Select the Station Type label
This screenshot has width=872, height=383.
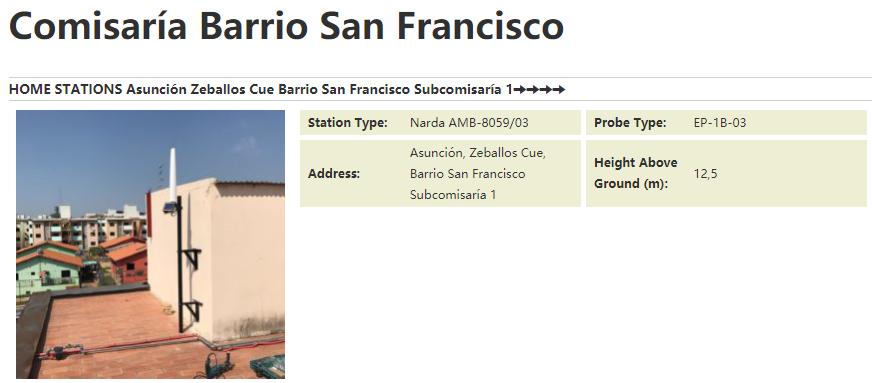coord(348,123)
